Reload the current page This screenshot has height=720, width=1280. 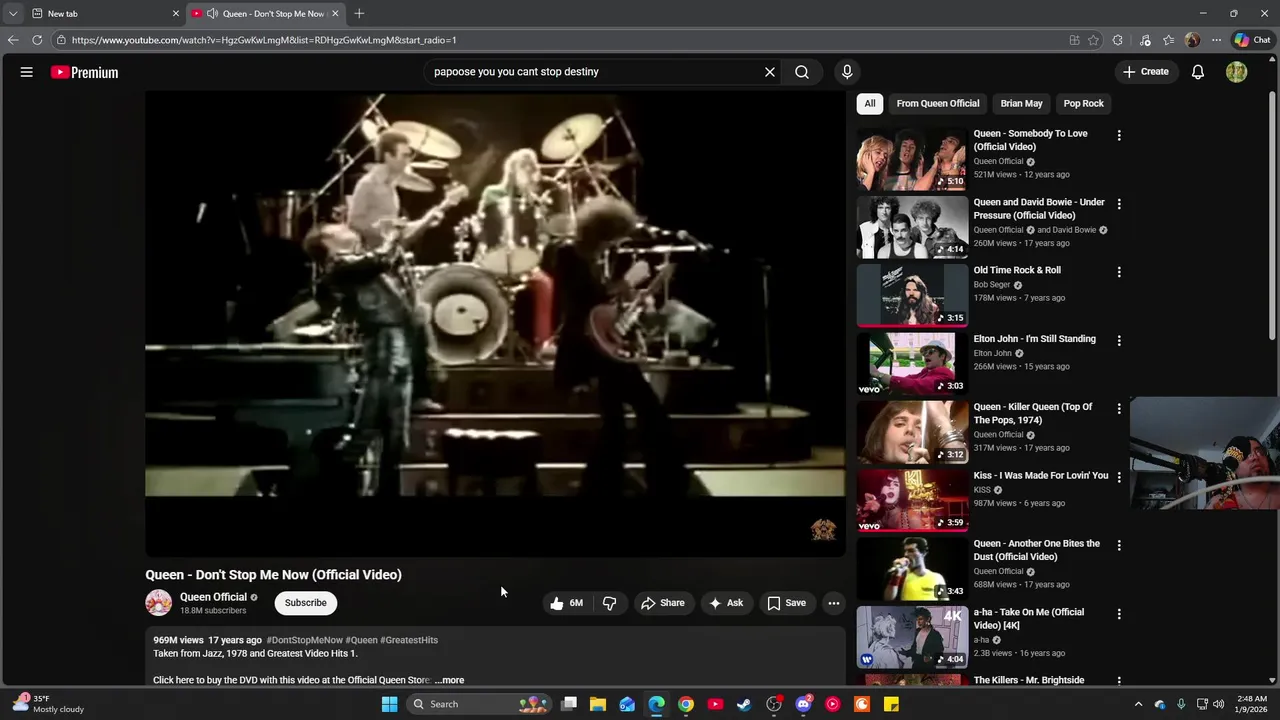pyautogui.click(x=37, y=40)
